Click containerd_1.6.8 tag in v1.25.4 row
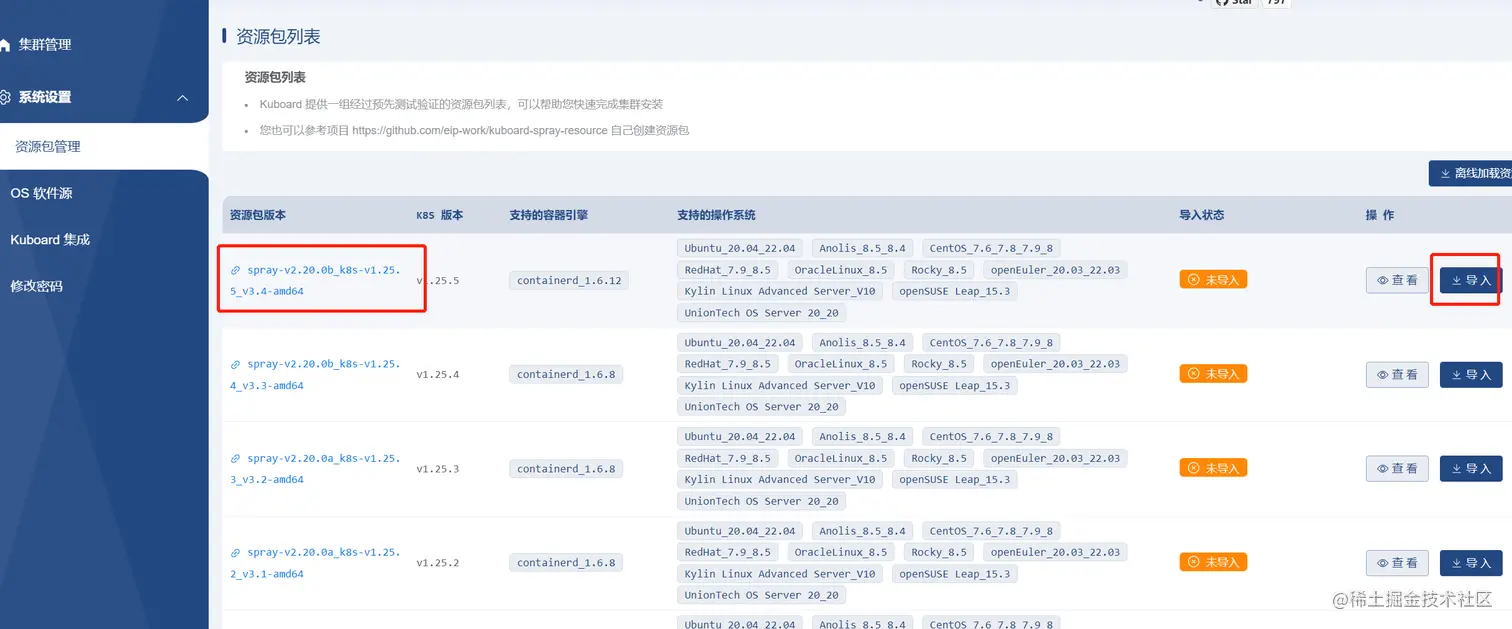Viewport: 1512px width, 629px height. pos(566,375)
